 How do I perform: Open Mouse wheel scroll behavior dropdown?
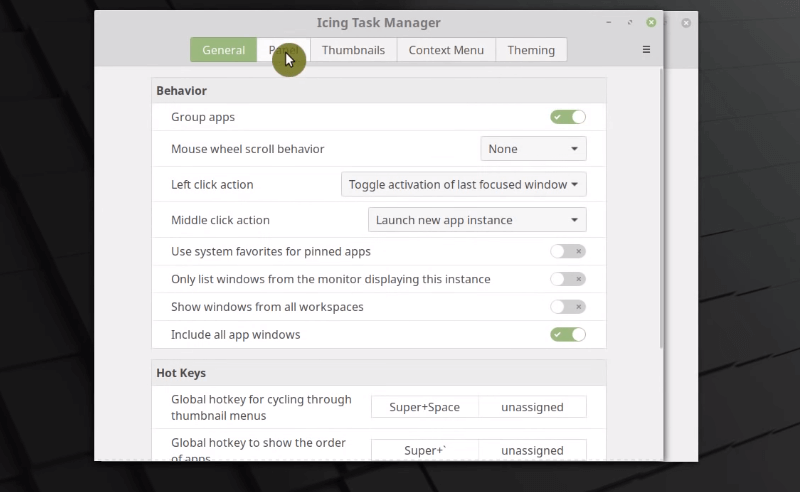533,149
